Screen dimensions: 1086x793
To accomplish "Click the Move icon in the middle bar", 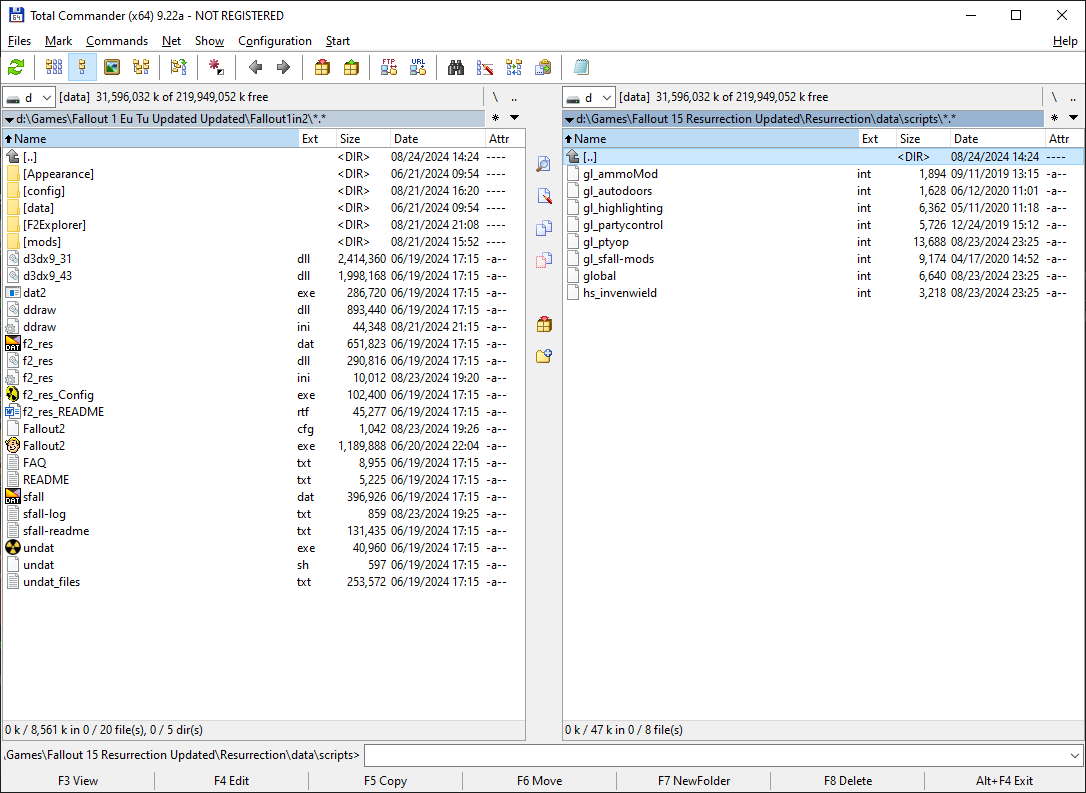I will (x=544, y=260).
